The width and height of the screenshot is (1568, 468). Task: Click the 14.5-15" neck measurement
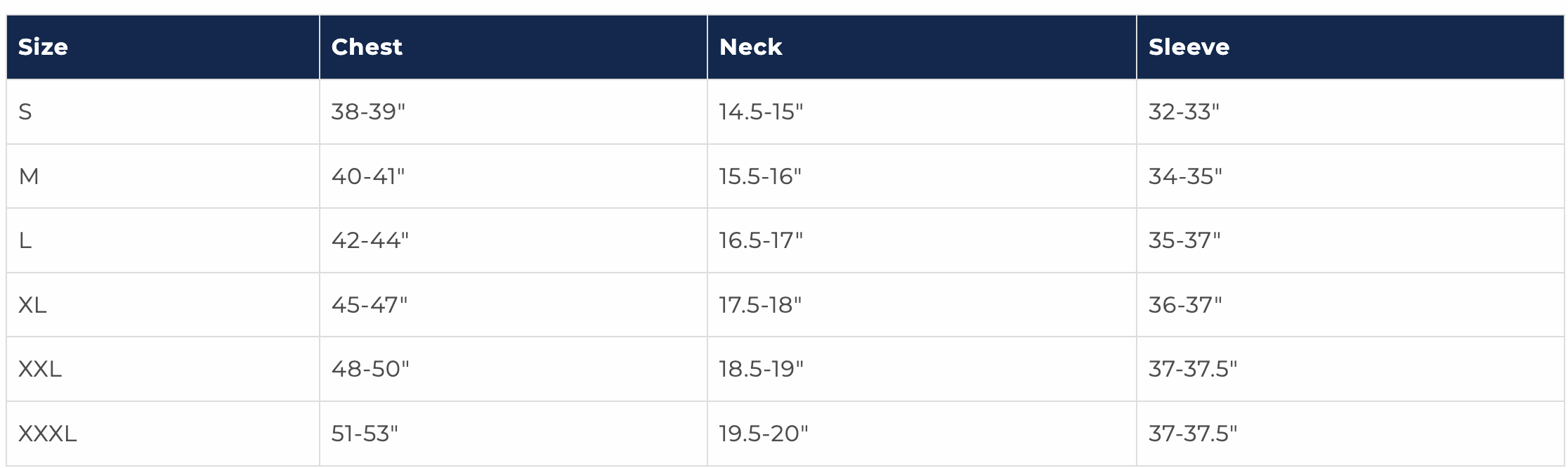(761, 112)
